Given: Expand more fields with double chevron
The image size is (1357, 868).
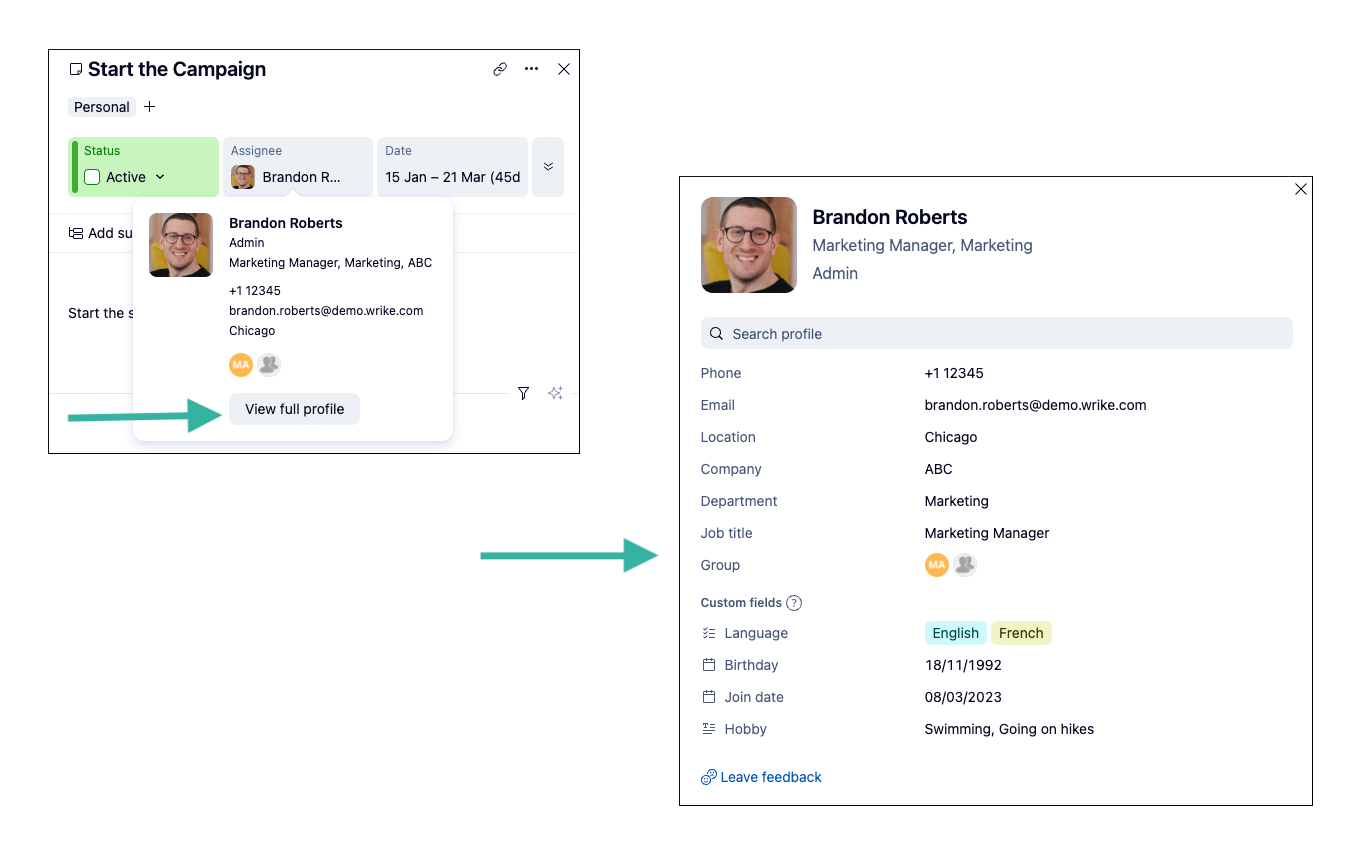Looking at the screenshot, I should pos(548,166).
